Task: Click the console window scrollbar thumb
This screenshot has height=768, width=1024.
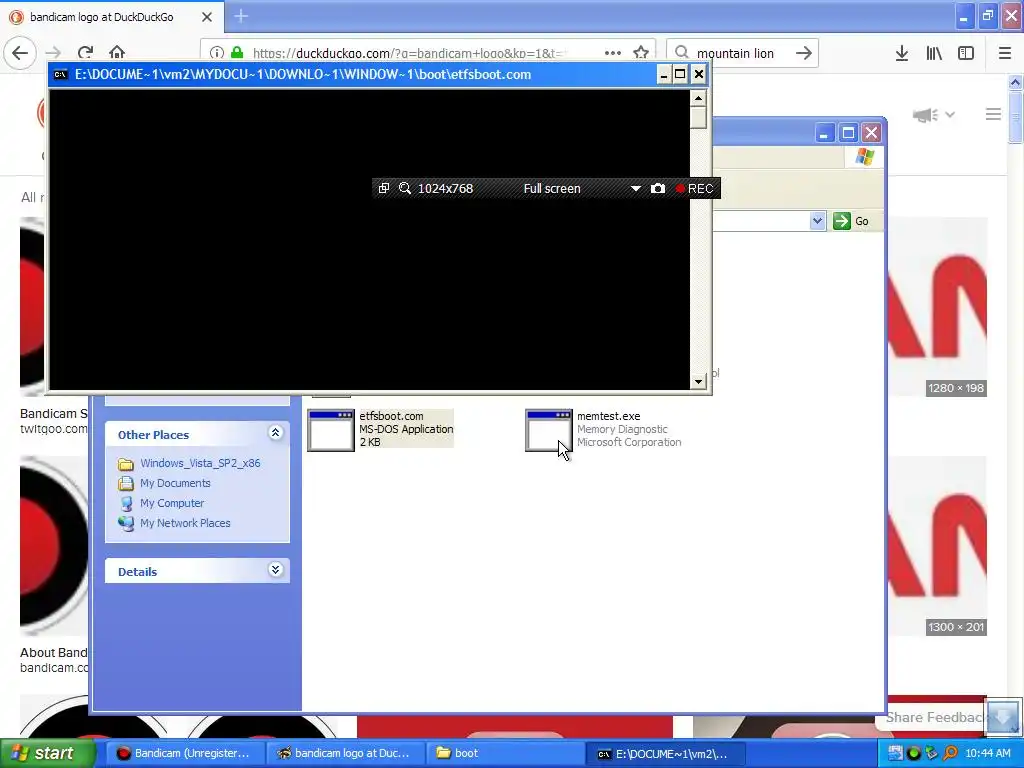Action: tap(698, 118)
